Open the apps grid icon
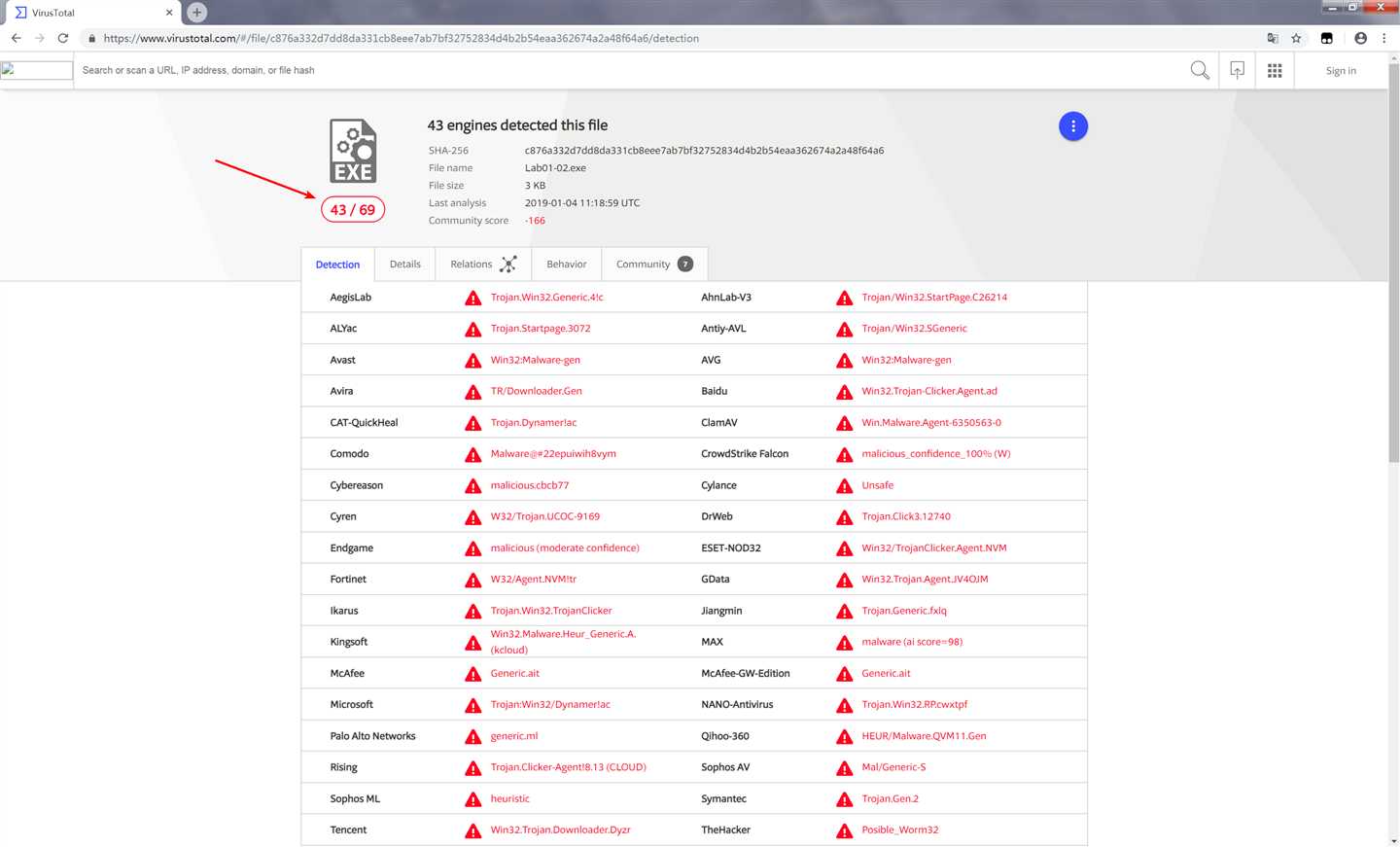Screen dimensions: 1400x847 (x=1275, y=70)
